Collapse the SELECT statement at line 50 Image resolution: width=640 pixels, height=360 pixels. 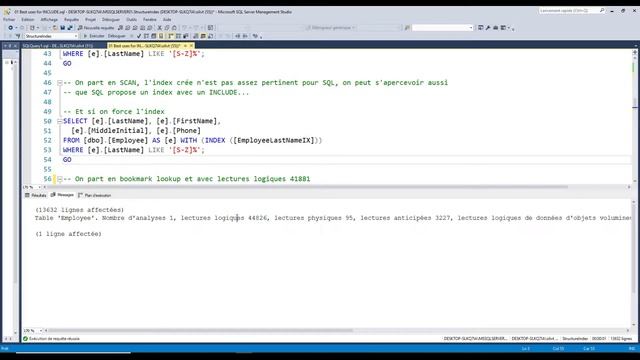[x=60, y=121]
